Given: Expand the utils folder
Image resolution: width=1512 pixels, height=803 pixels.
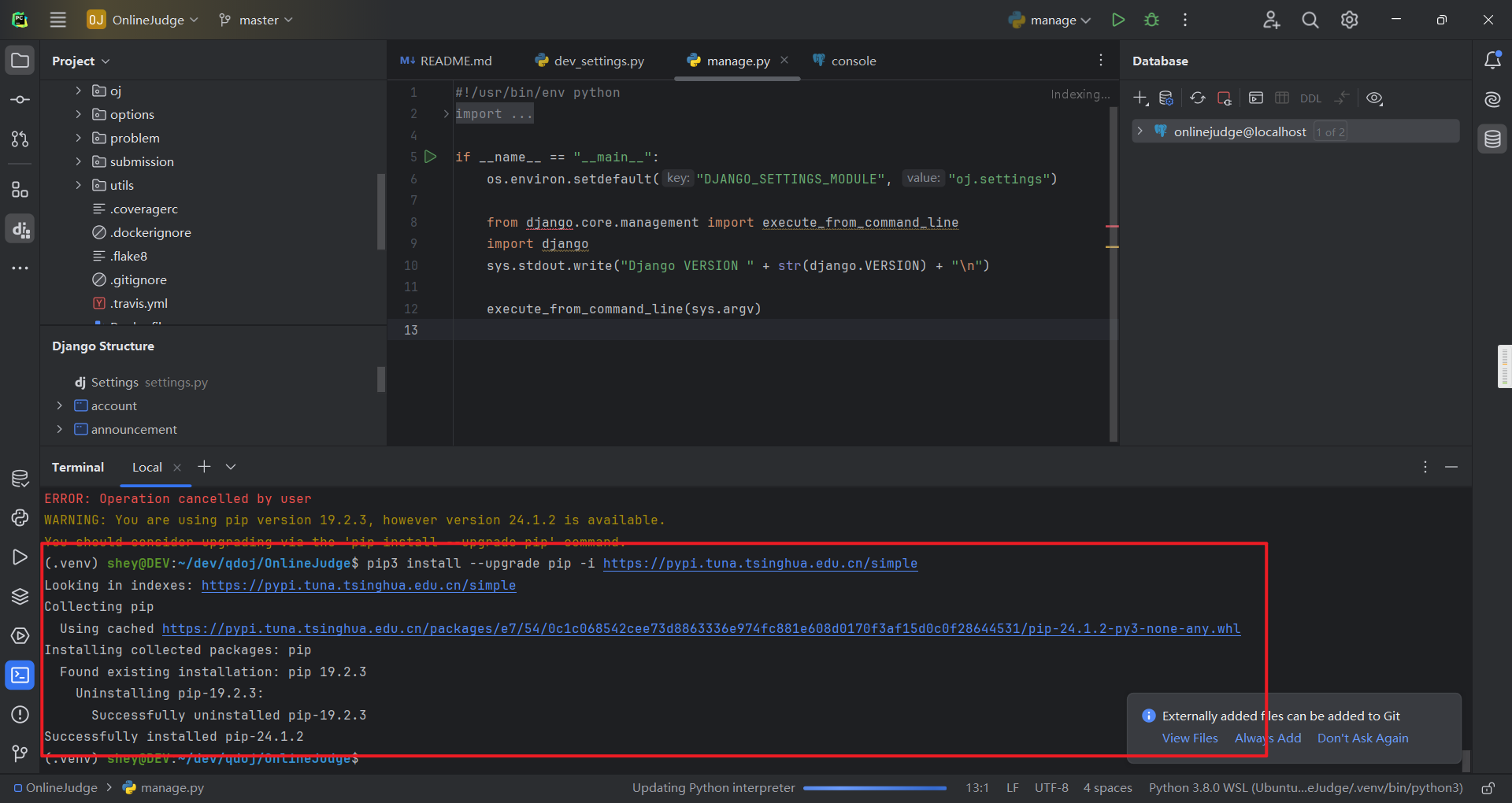Looking at the screenshot, I should pos(78,185).
